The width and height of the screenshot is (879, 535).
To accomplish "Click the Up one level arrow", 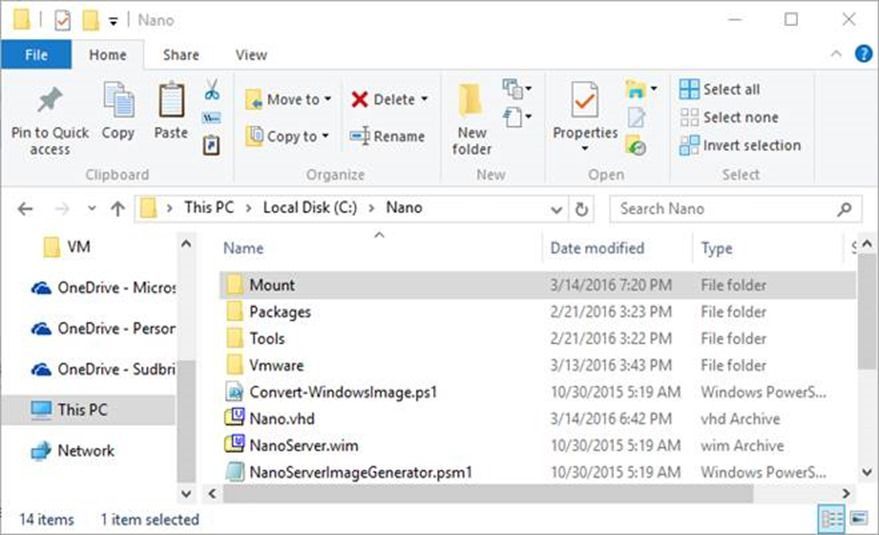I will coord(118,209).
